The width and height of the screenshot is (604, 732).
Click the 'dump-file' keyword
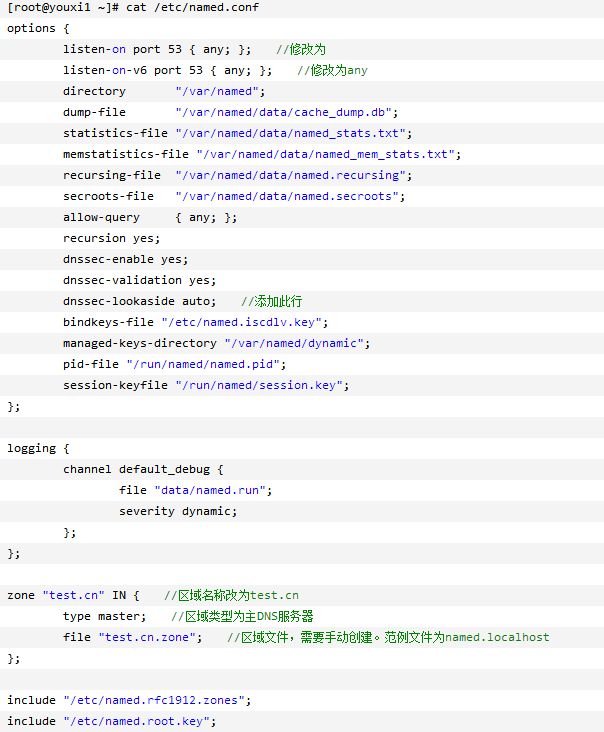point(94,113)
